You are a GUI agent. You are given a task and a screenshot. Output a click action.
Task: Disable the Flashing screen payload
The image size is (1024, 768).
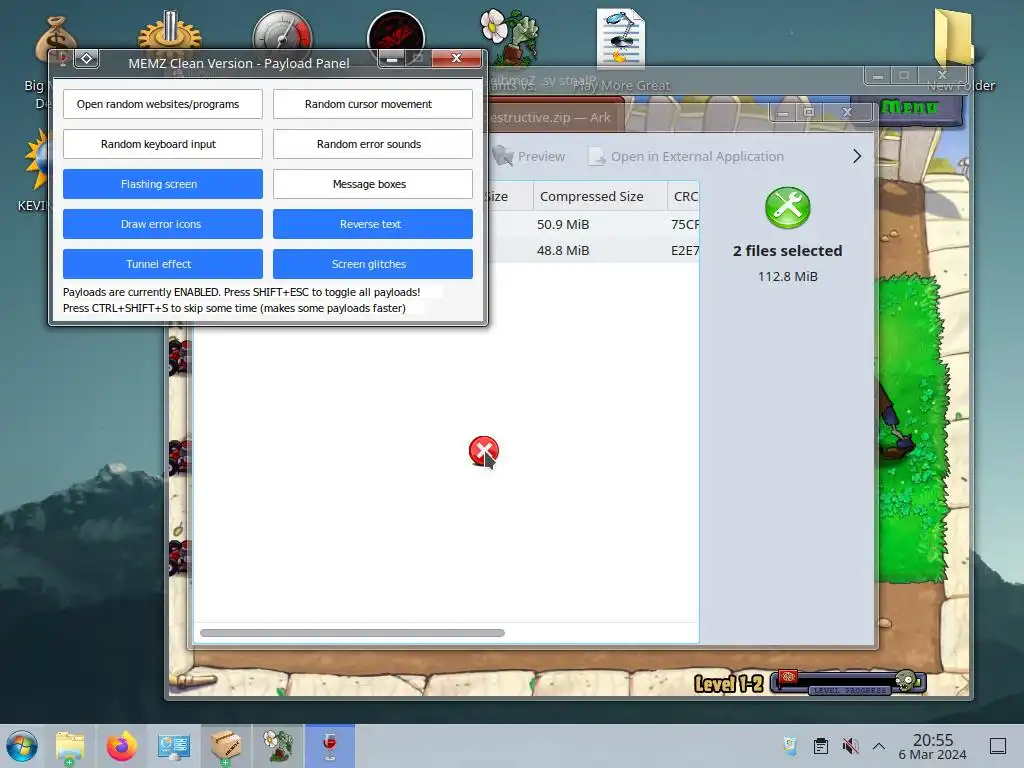point(163,184)
